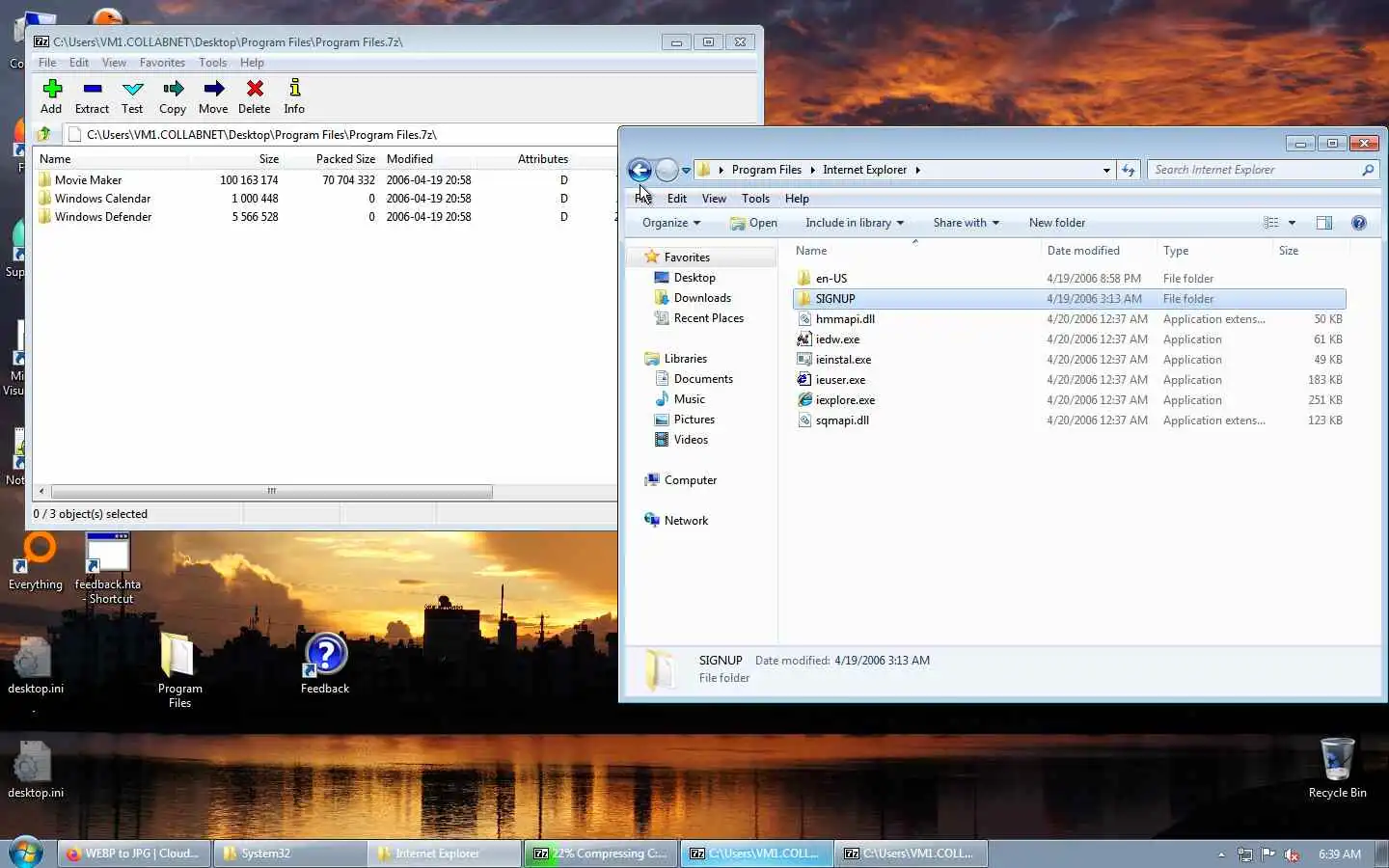Open Explorer help question mark icon

tap(1358, 223)
